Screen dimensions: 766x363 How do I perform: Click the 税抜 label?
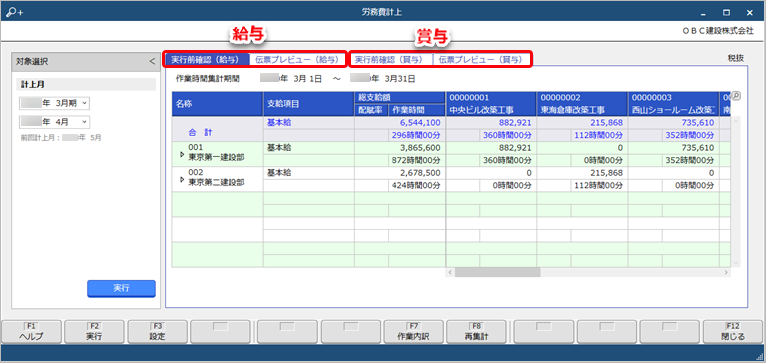pos(736,58)
